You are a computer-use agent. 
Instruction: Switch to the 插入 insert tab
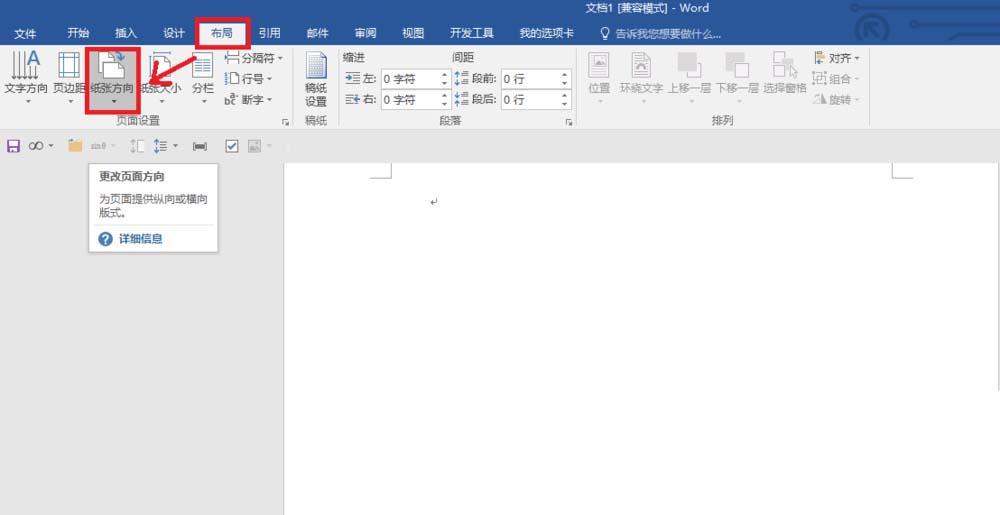[126, 33]
